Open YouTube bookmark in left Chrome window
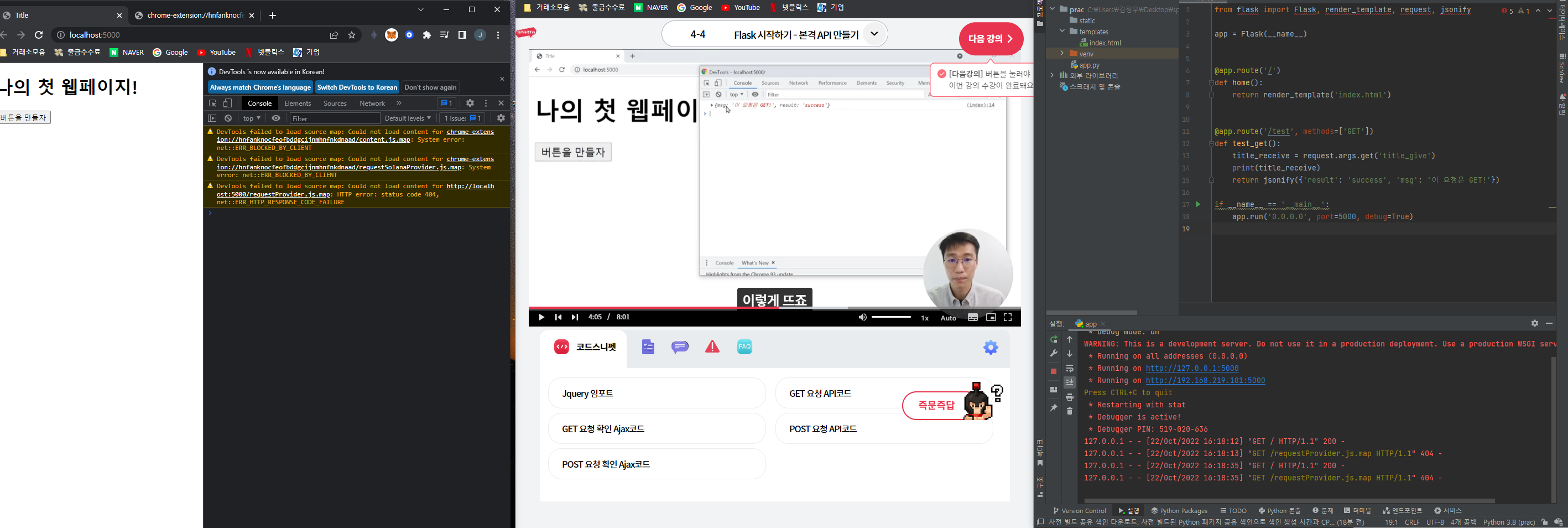The height and width of the screenshot is (528, 1568). 217,53
